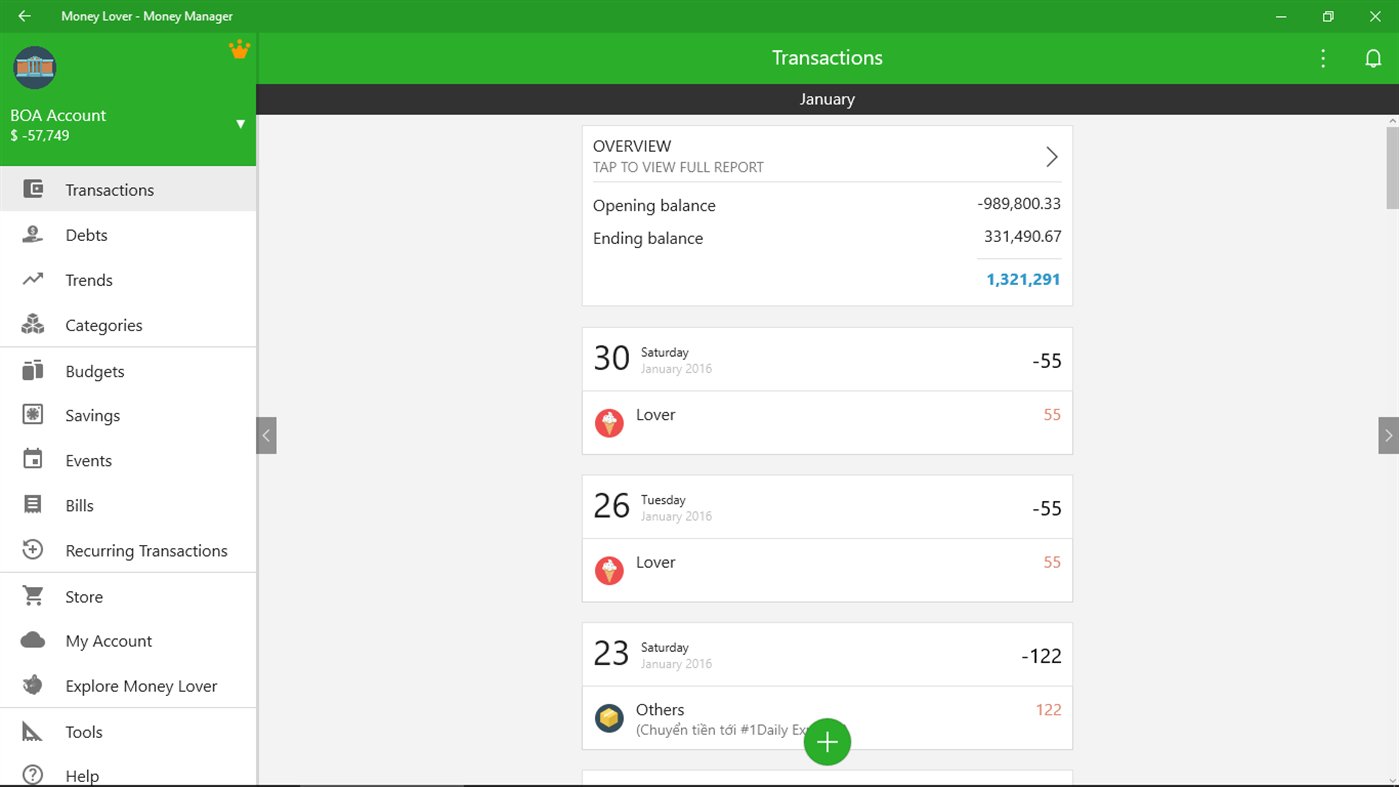Open the Savings section
Screen dimensions: 1399x787
coord(128,415)
